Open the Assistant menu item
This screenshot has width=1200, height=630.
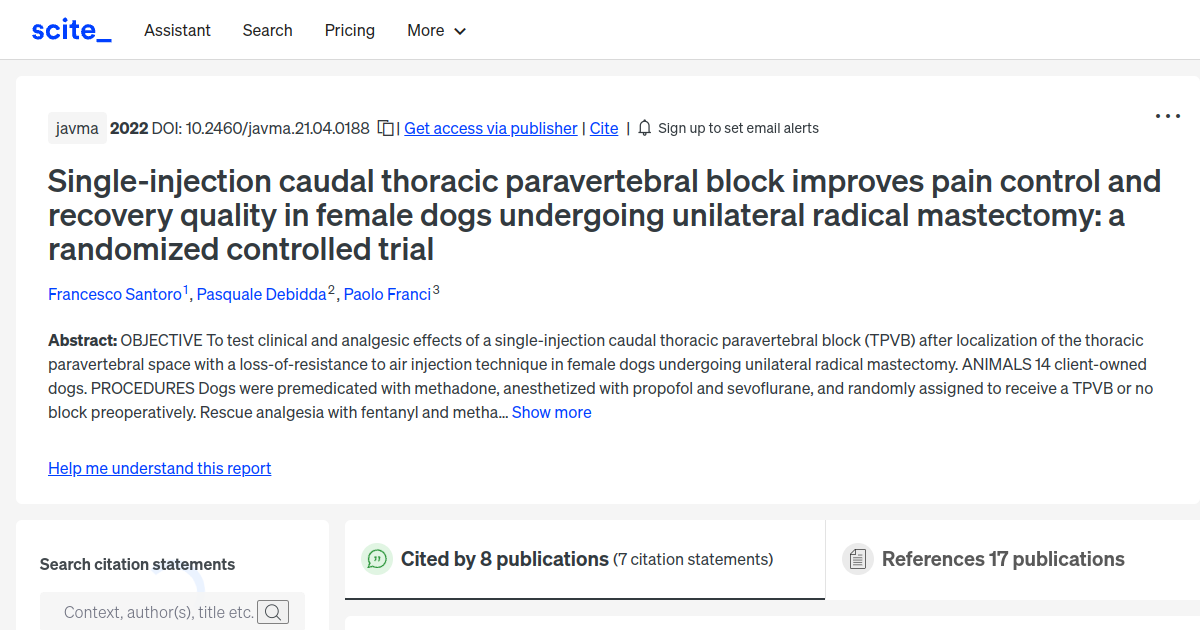(177, 30)
